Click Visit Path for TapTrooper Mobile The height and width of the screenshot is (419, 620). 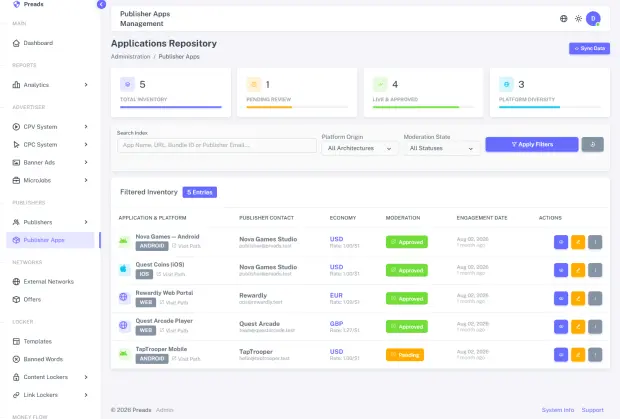[186, 359]
